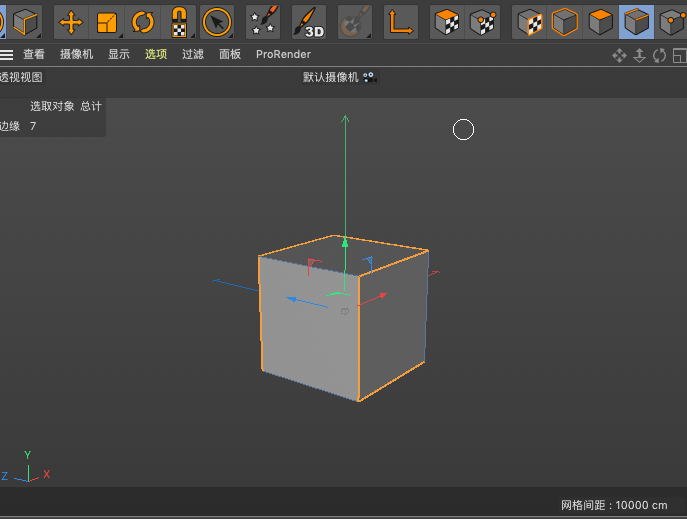This screenshot has width=687, height=519.
Task: Open the highlighted 选项 menu
Action: click(156, 54)
